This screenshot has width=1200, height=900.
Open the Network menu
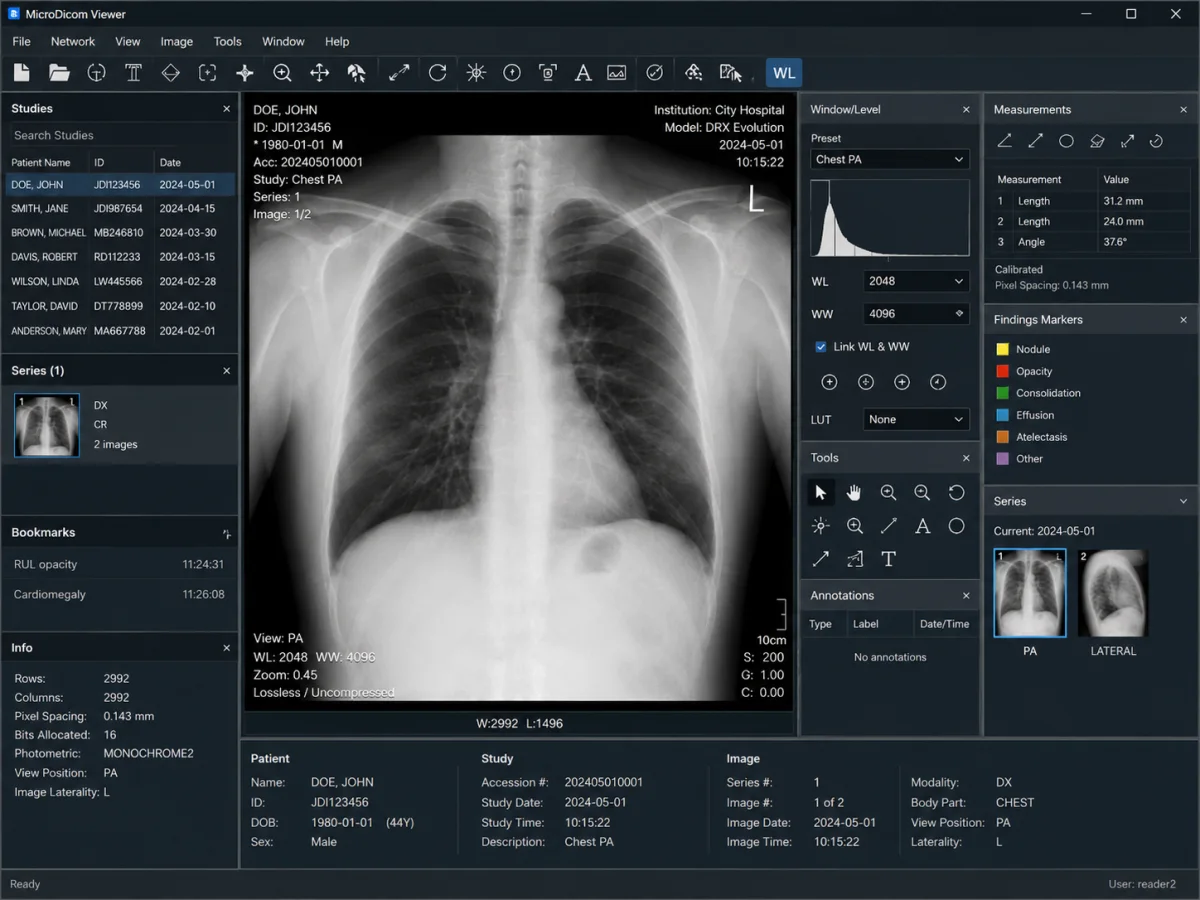73,42
